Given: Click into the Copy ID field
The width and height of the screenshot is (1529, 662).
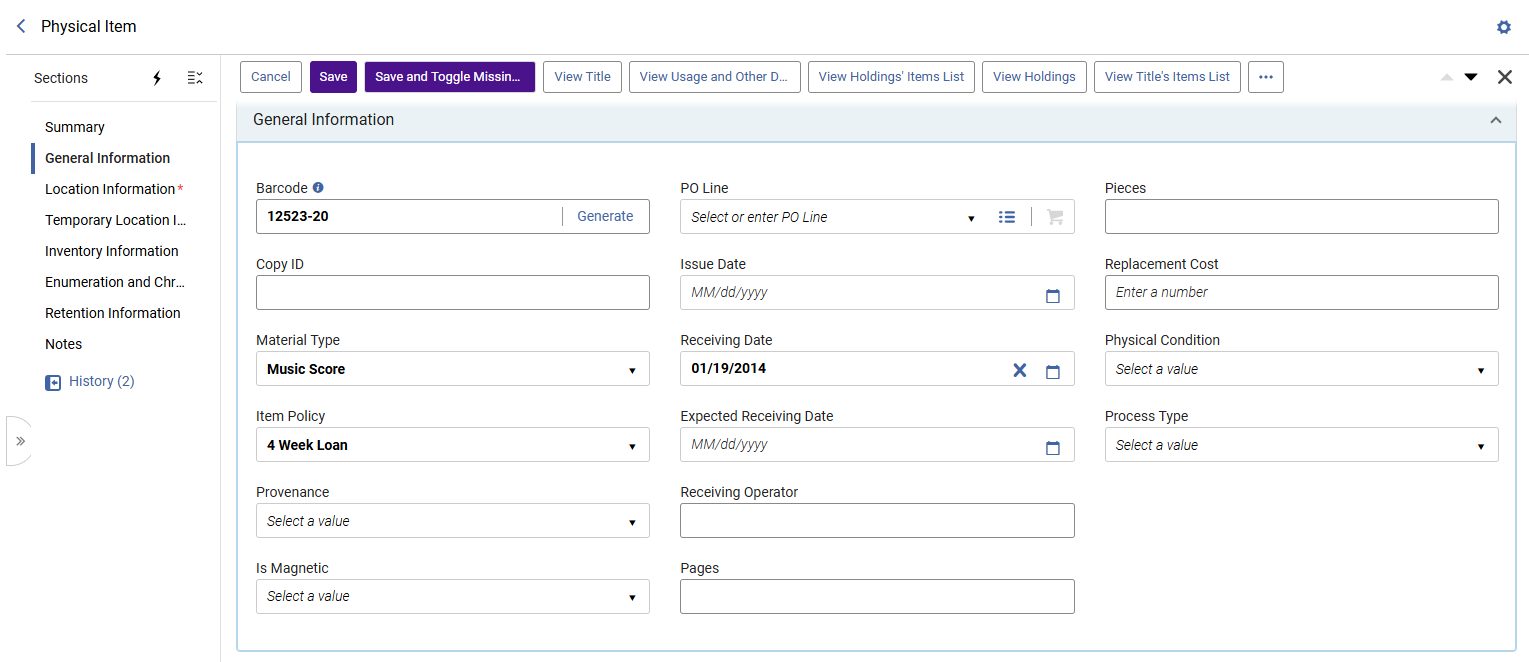Looking at the screenshot, I should coord(453,293).
